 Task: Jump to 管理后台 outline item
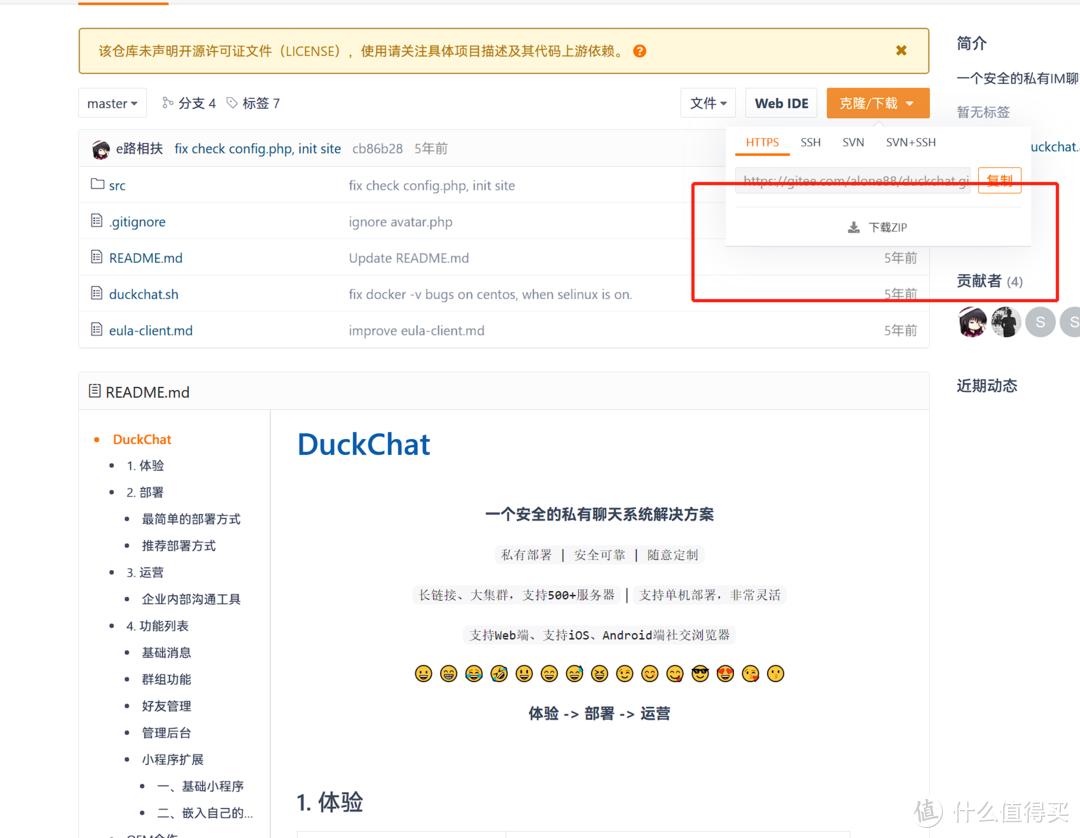point(166,733)
